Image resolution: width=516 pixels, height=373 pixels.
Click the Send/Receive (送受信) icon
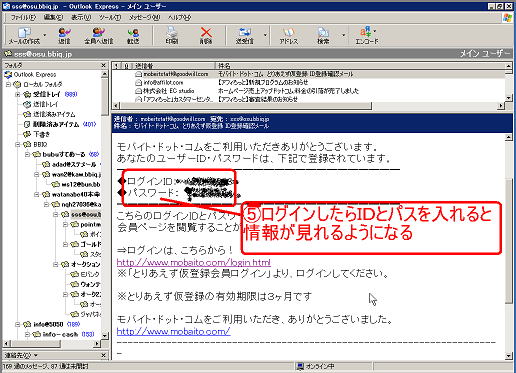(x=245, y=36)
